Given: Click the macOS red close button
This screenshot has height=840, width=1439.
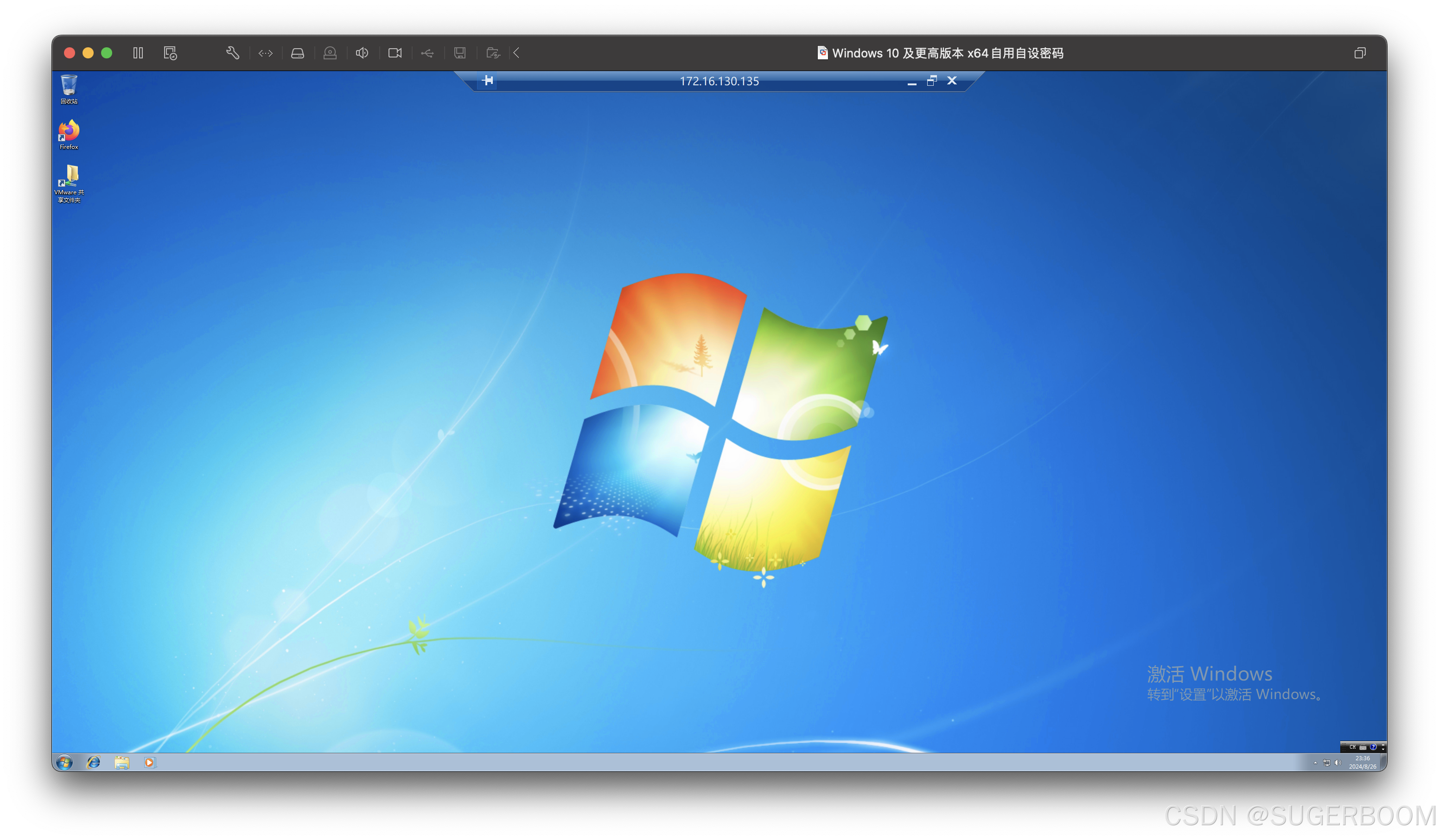Looking at the screenshot, I should 70,53.
